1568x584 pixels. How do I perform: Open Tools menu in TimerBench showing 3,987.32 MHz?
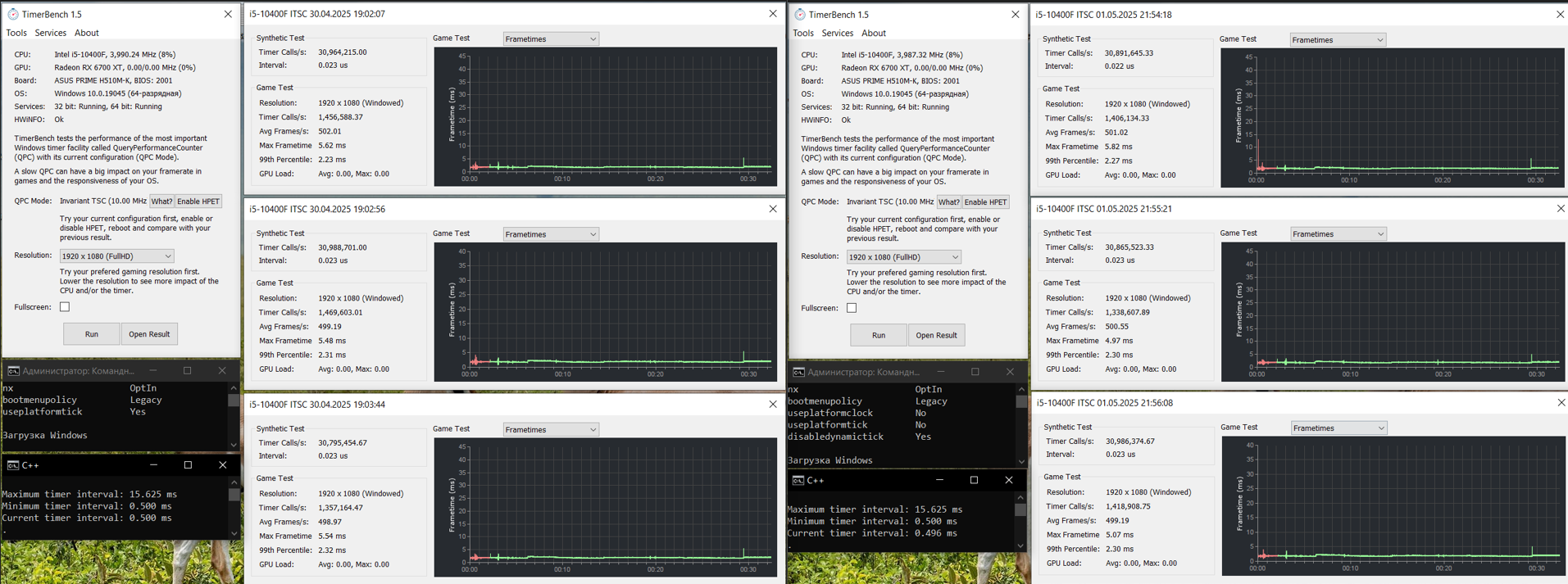pos(803,33)
